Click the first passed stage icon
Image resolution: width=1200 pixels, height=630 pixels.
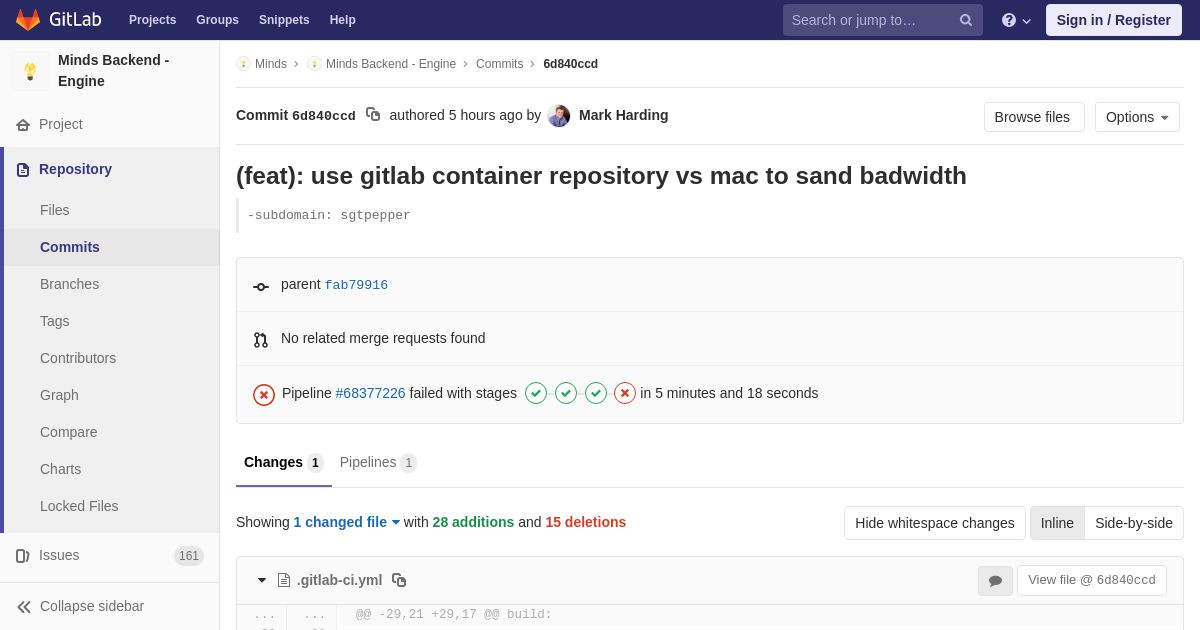536,394
